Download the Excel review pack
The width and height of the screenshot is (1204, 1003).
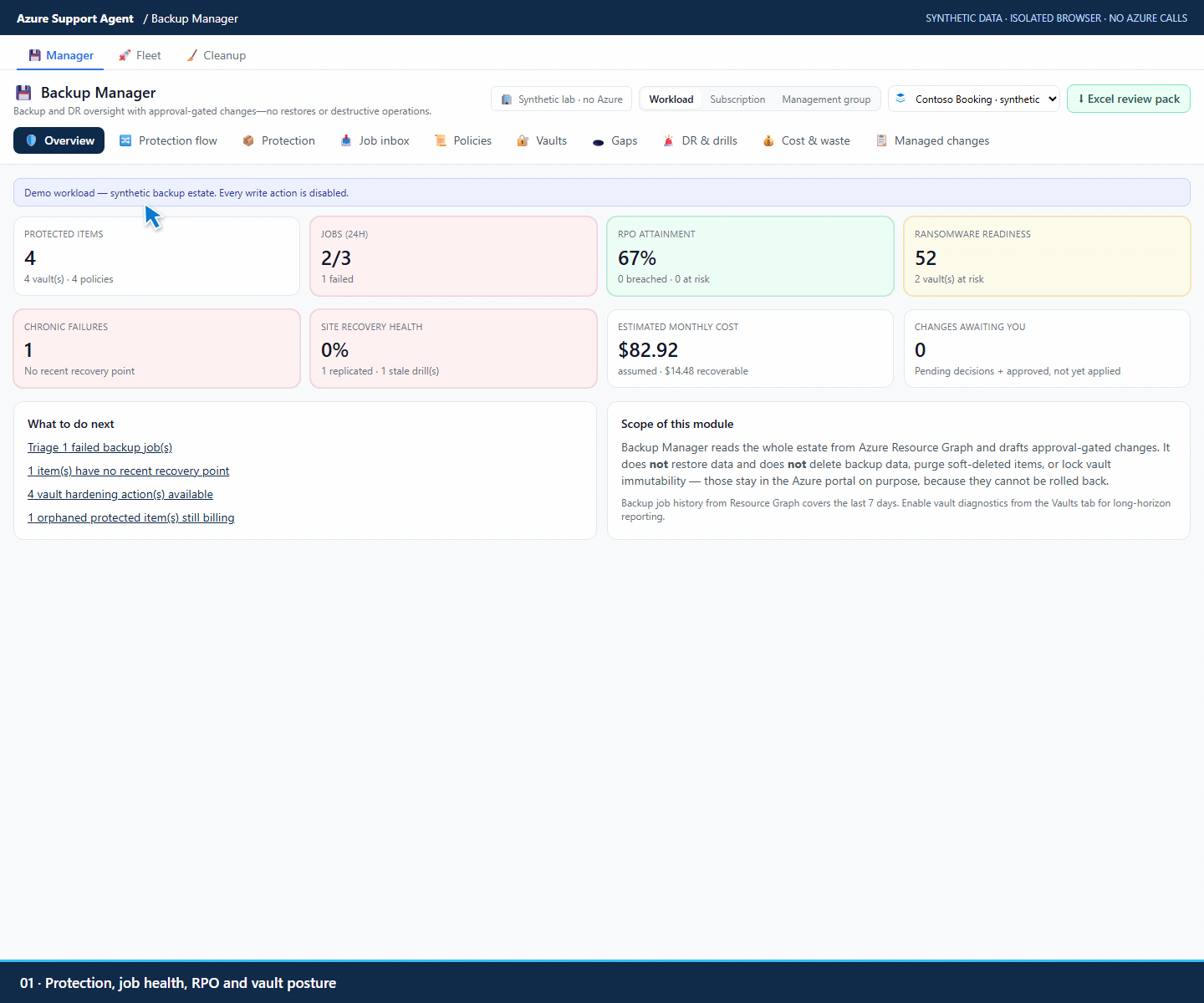1129,99
